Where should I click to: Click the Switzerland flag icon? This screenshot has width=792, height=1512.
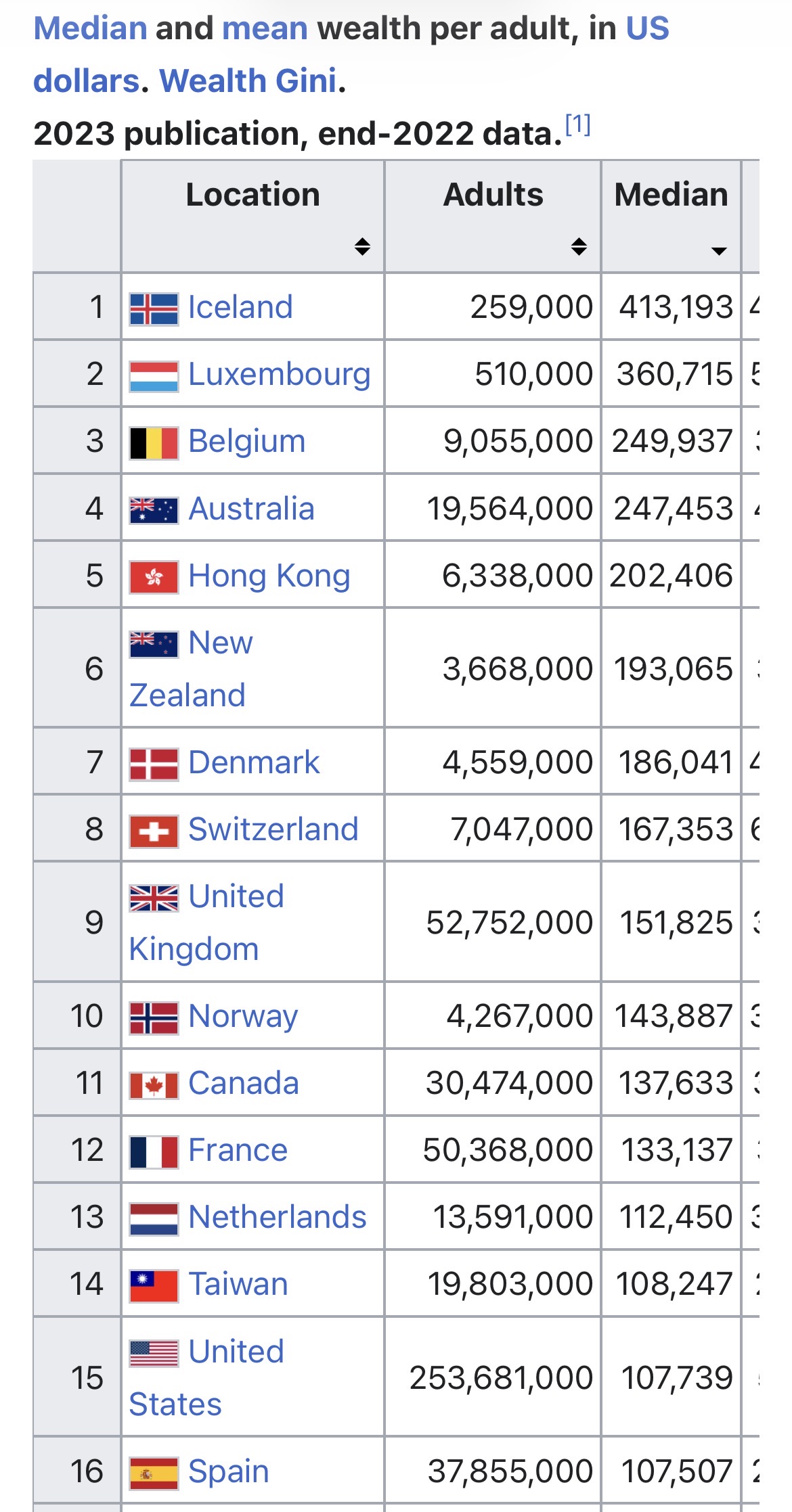[154, 831]
